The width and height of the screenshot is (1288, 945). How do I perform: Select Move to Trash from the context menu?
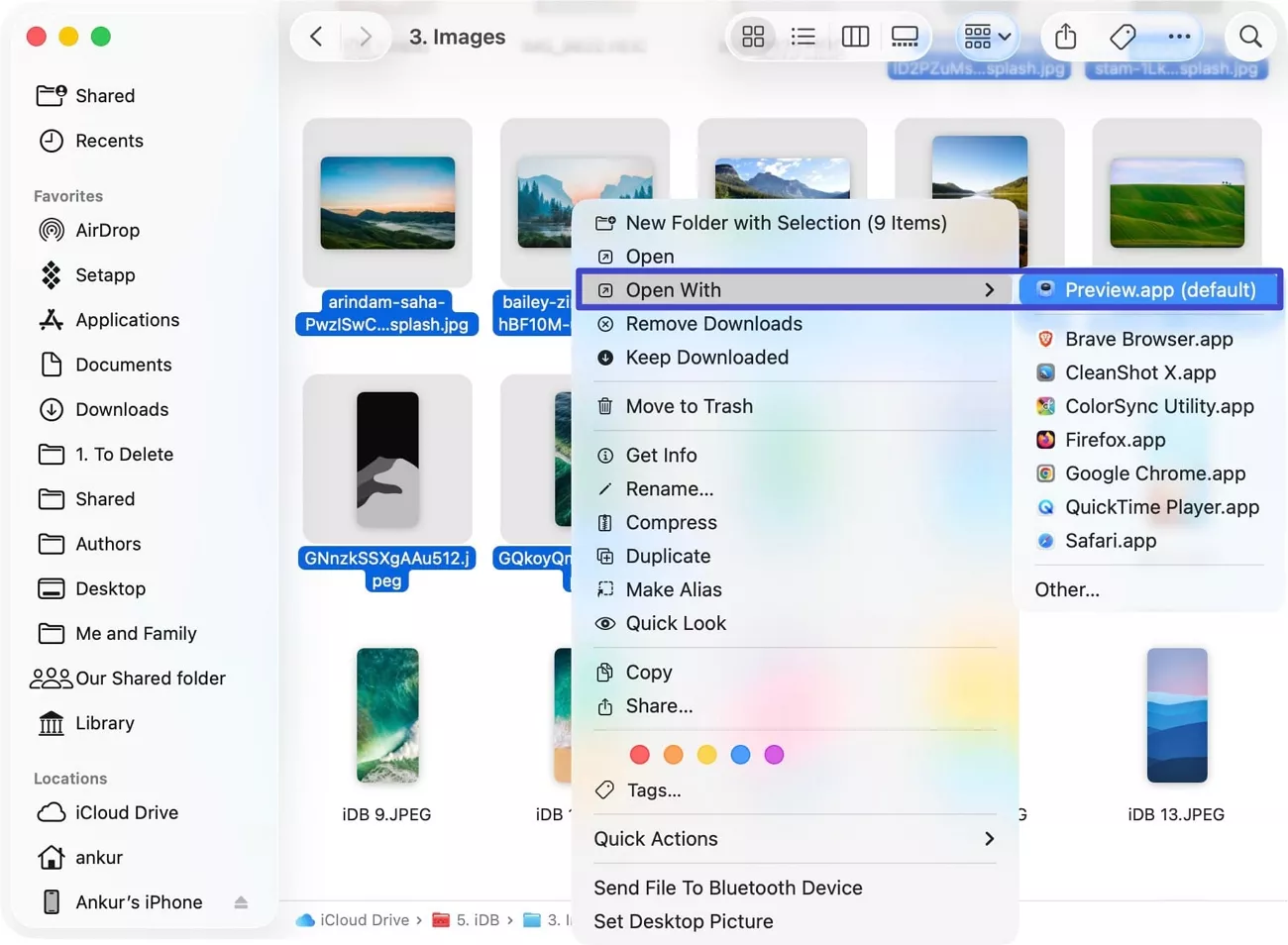(x=689, y=406)
